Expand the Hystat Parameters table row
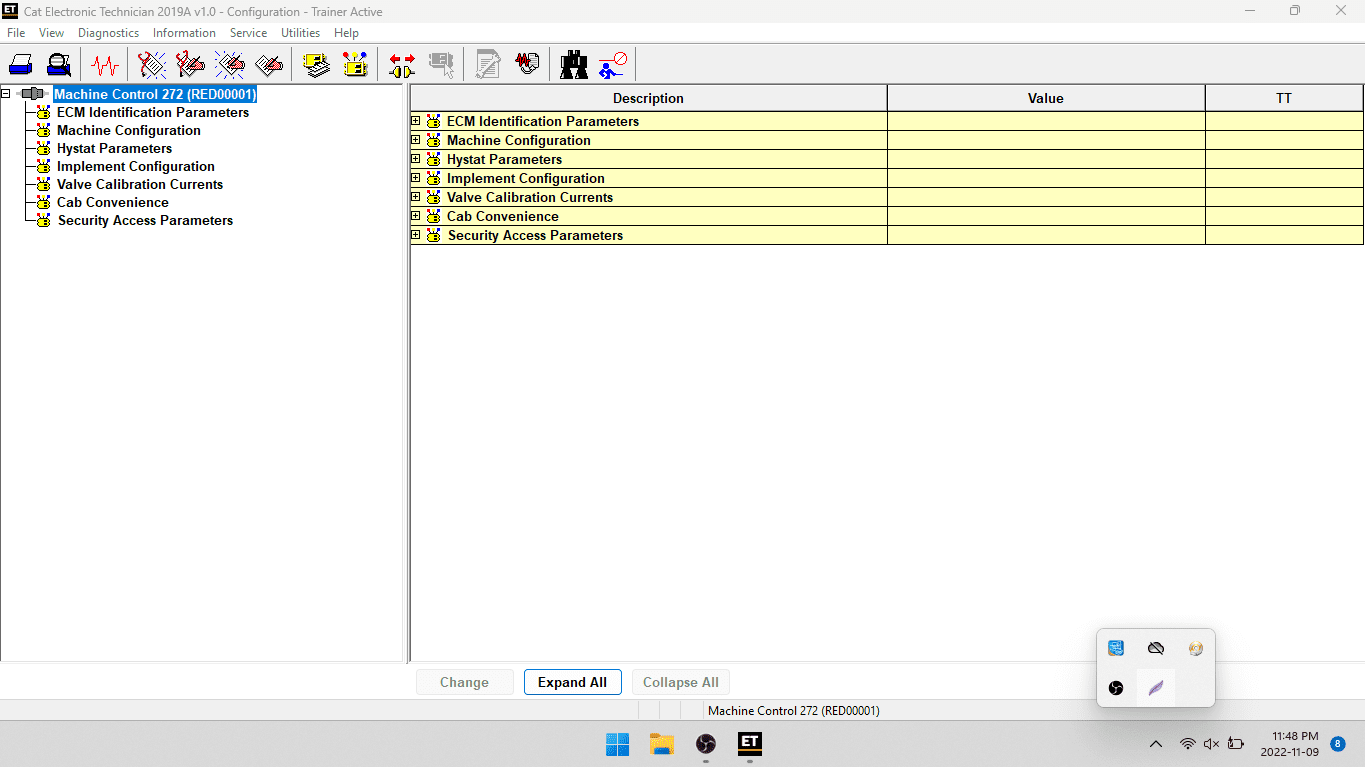This screenshot has width=1365, height=767. [416, 159]
